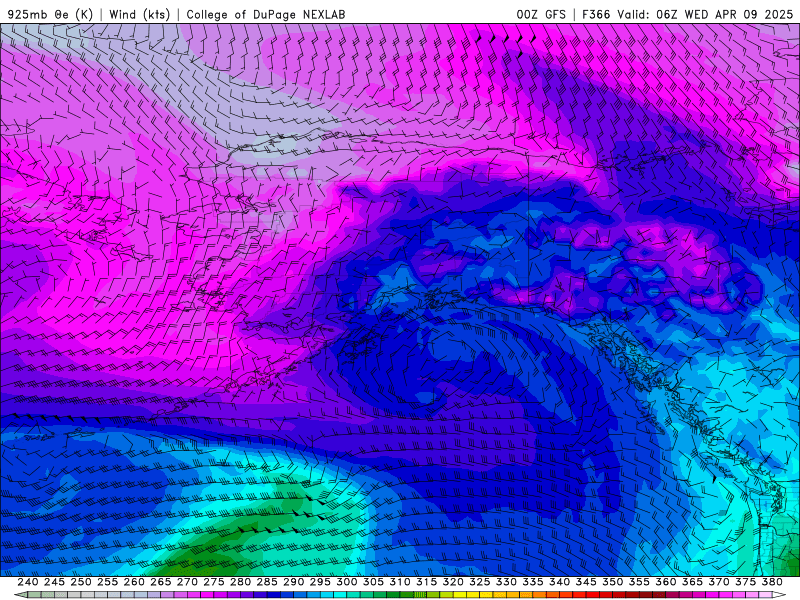Screen dimensions: 800x600
Task: Click the 365 value on the color scale
Action: click(692, 582)
